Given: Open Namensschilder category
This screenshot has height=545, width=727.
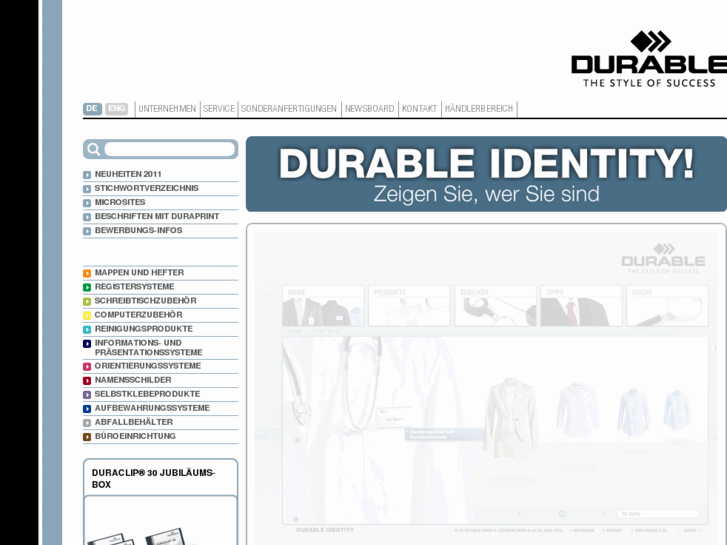Looking at the screenshot, I should [133, 380].
